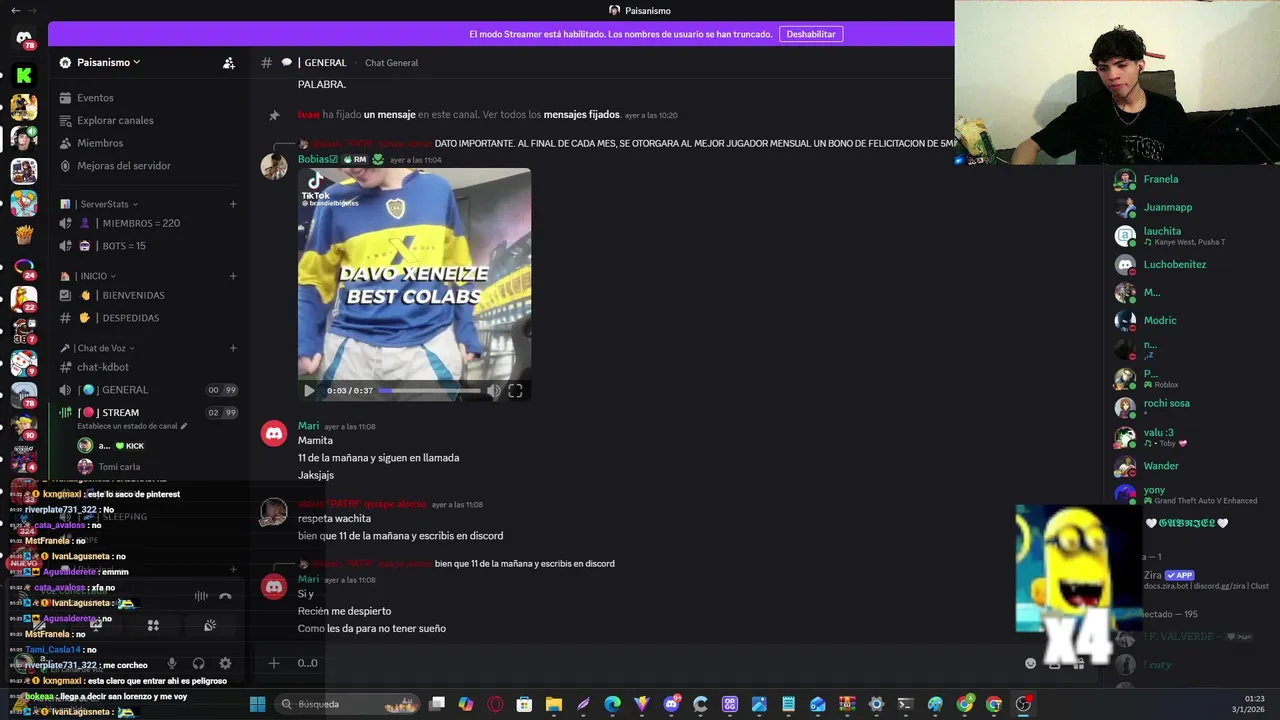1280x720 pixels.
Task: Click Deshabilitar to disable Streamer mode
Action: click(810, 34)
